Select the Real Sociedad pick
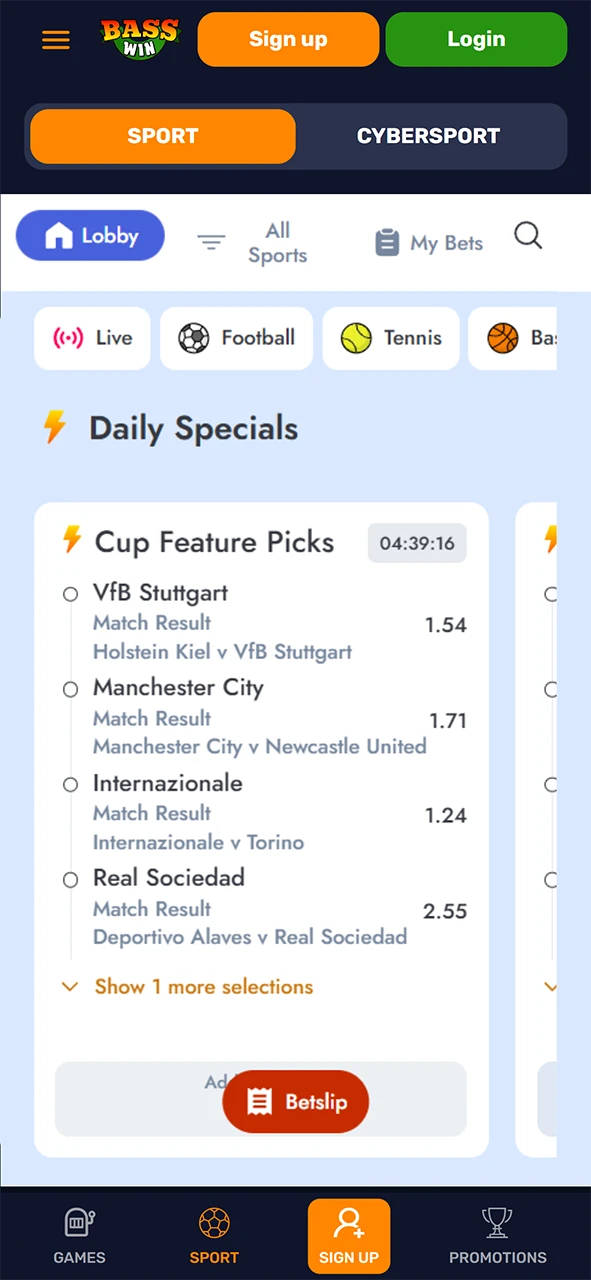Viewport: 591px width, 1280px height. [x=70, y=879]
